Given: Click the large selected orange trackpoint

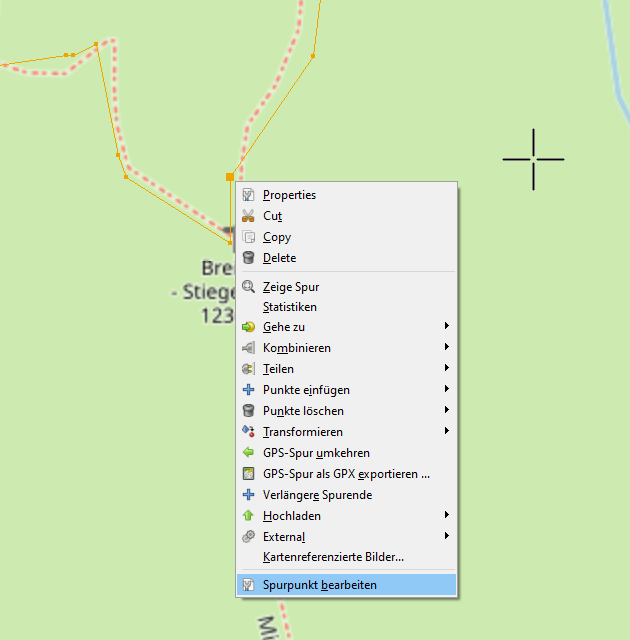Looking at the screenshot, I should 230,177.
